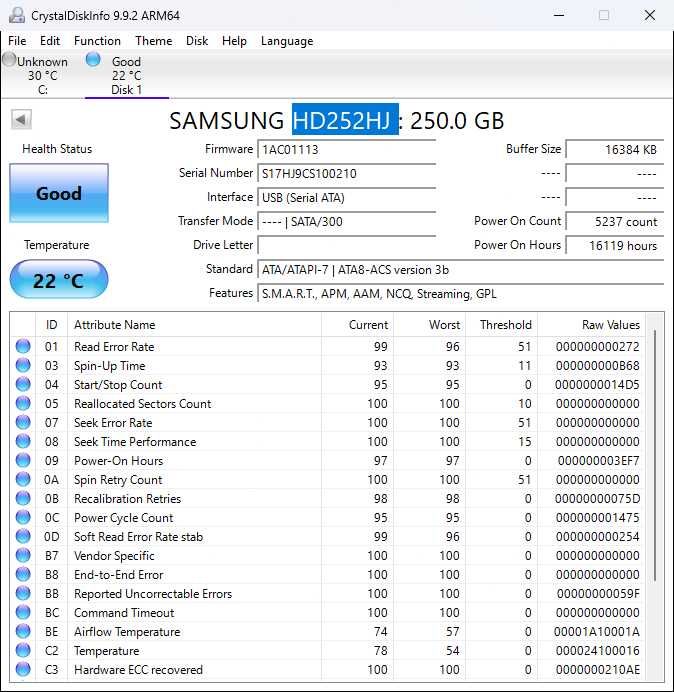Click status orb of Power Cycle Count row

(x=23, y=517)
